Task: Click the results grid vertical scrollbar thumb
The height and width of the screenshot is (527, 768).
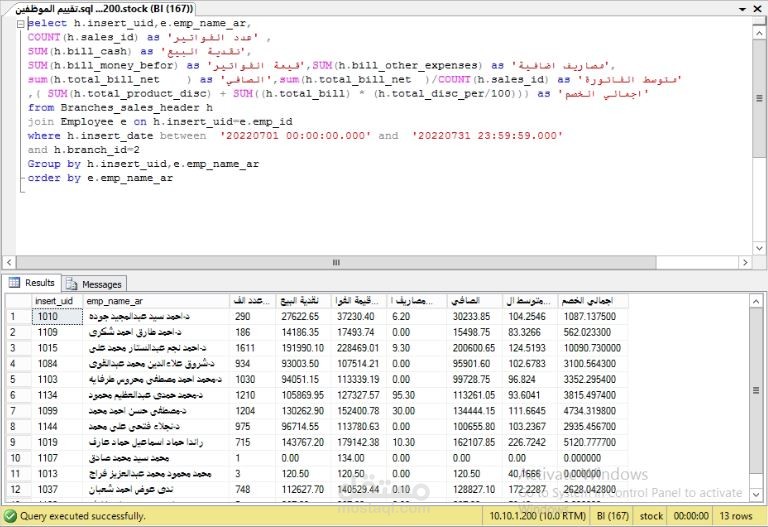Action: click(756, 390)
